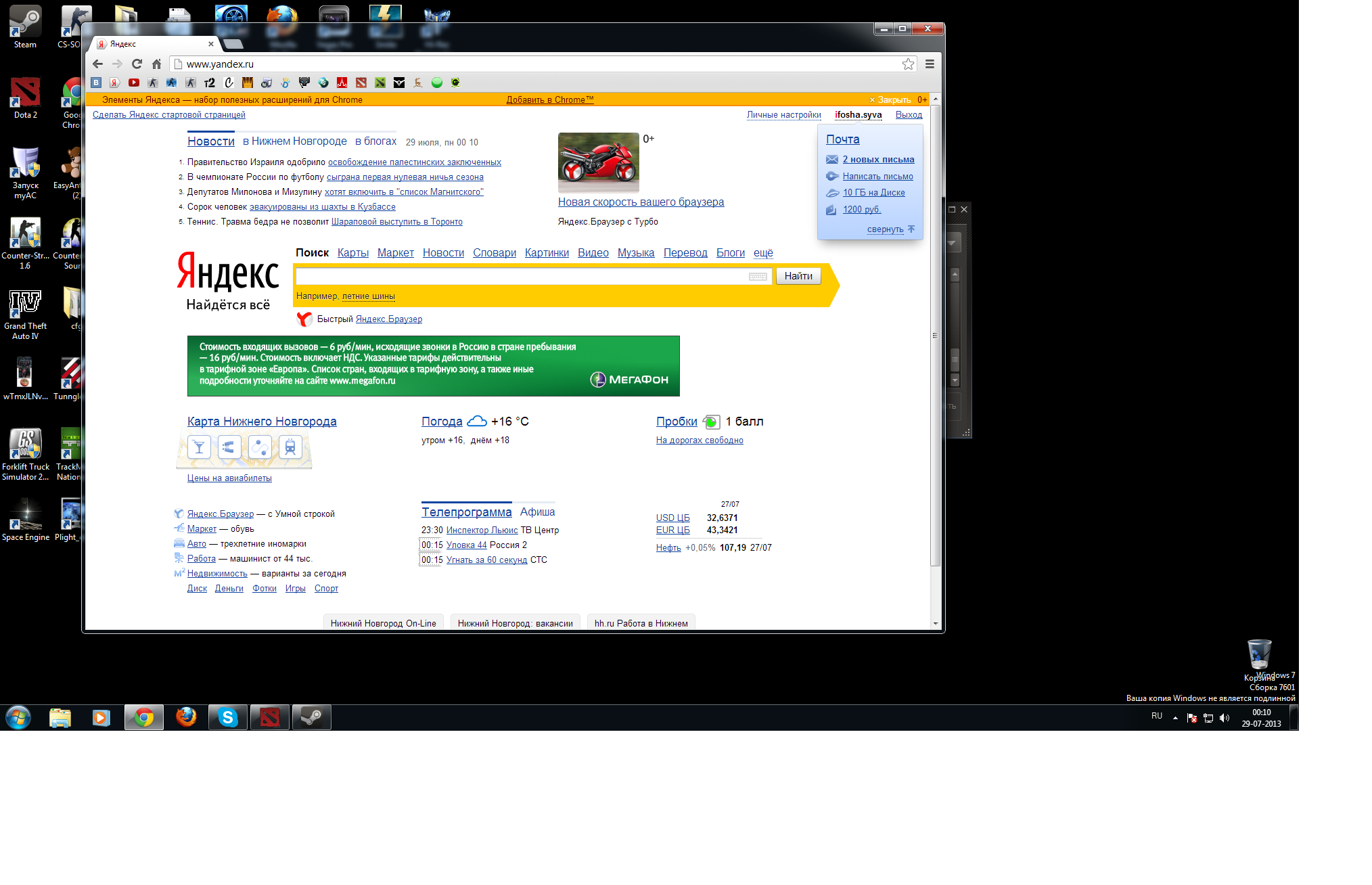Open '10 ГБ на Диске' link

[x=873, y=192]
